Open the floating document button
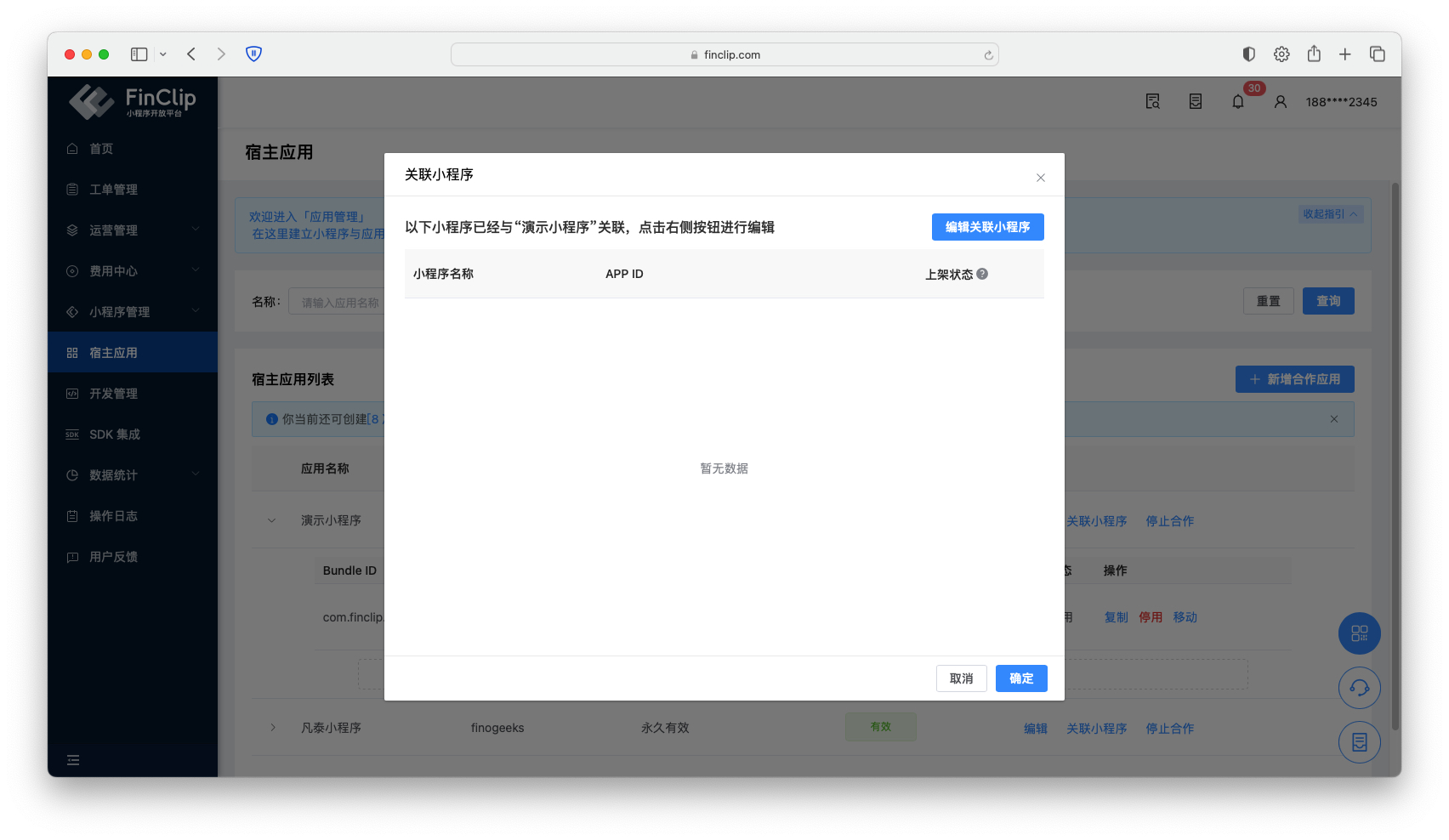 click(1359, 742)
